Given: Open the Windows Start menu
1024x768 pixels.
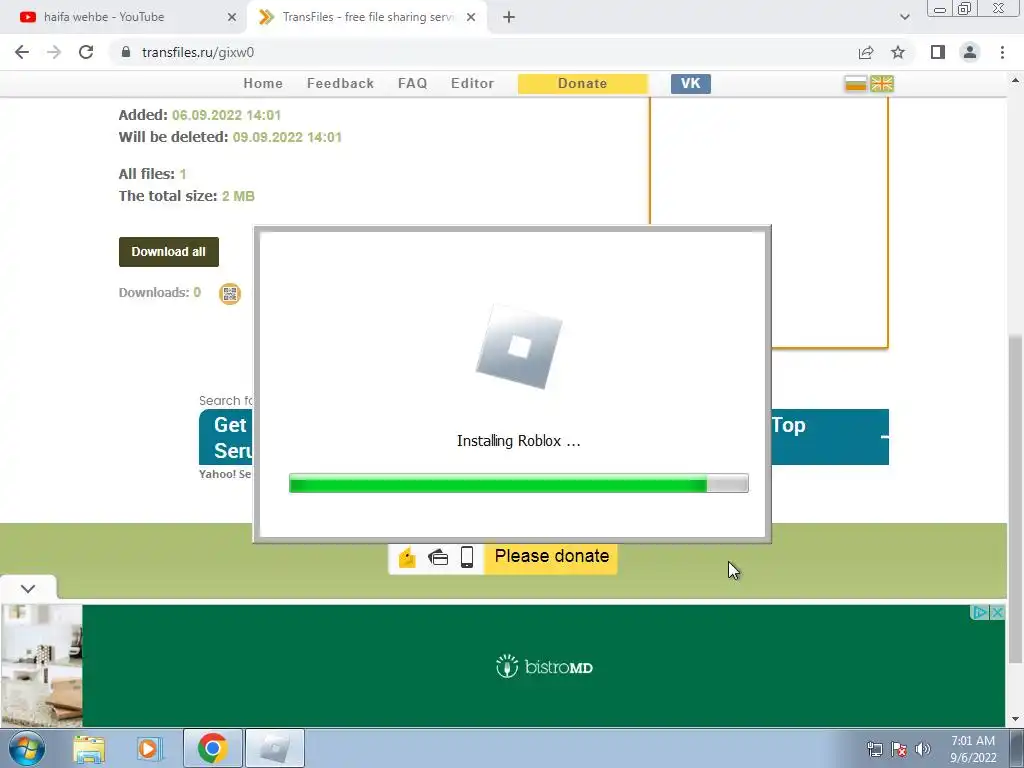Looking at the screenshot, I should coord(27,748).
